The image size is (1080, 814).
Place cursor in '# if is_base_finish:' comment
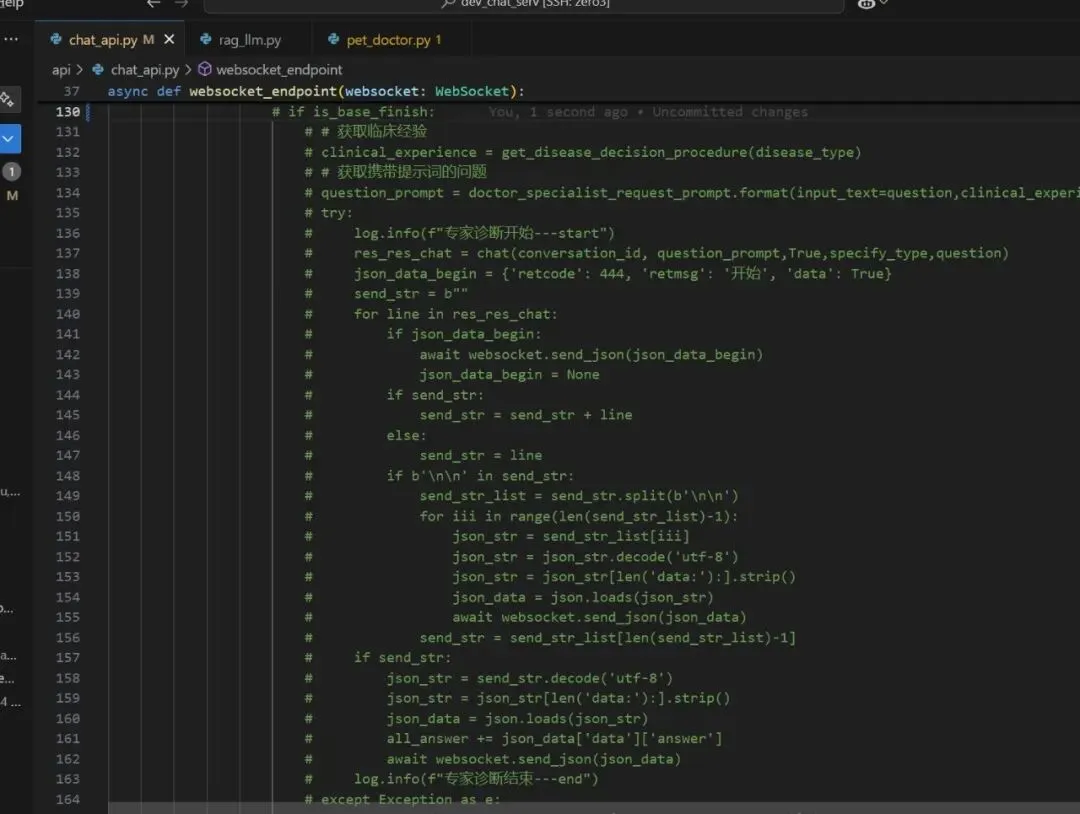[x=353, y=112]
